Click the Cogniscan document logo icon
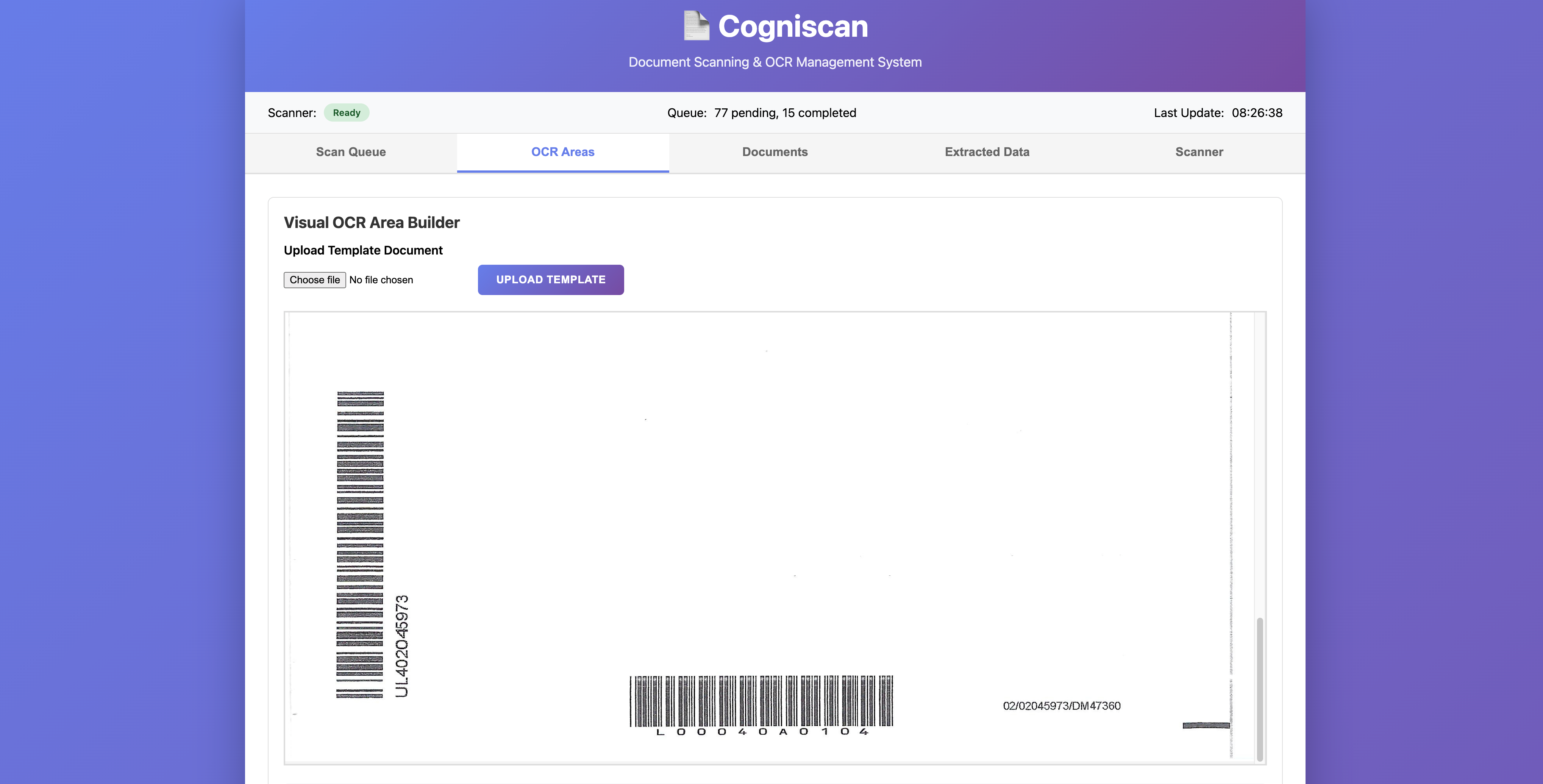This screenshot has height=784, width=1543. 696,27
